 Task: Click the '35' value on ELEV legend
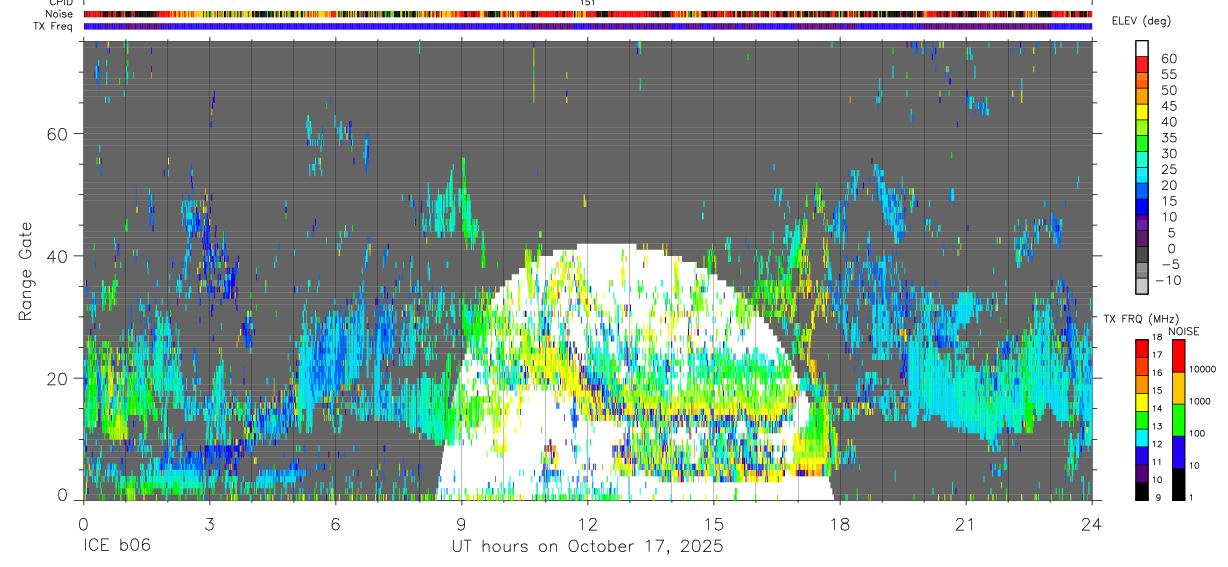pos(1168,138)
